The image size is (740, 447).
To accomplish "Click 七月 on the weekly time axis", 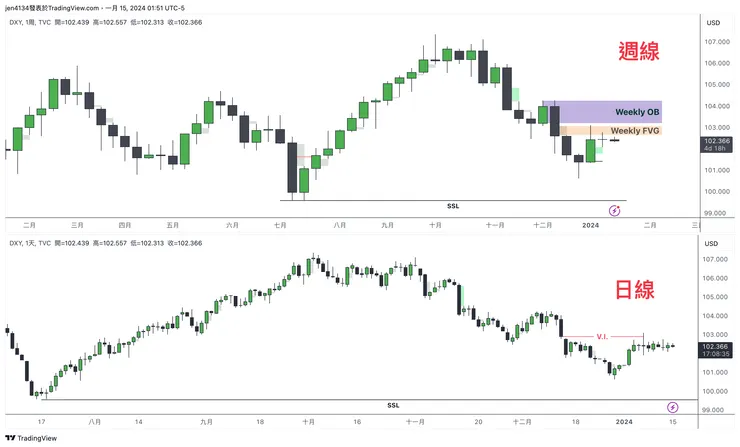I will click(280, 225).
